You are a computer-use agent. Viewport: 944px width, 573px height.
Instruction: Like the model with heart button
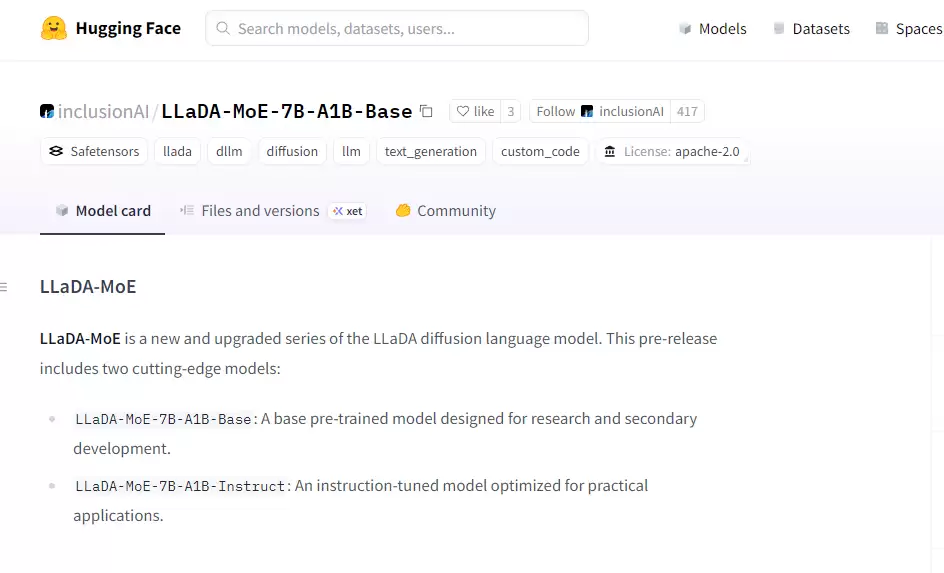475,111
